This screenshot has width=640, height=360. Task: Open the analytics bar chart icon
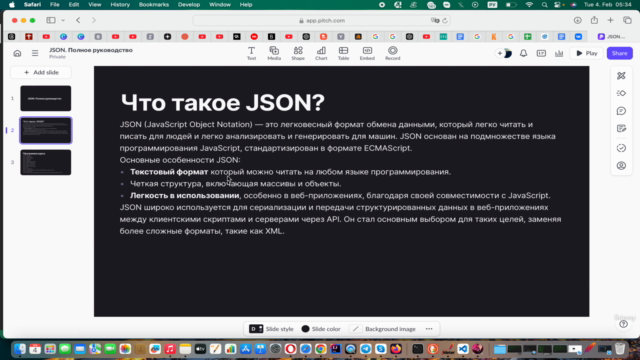559,53
